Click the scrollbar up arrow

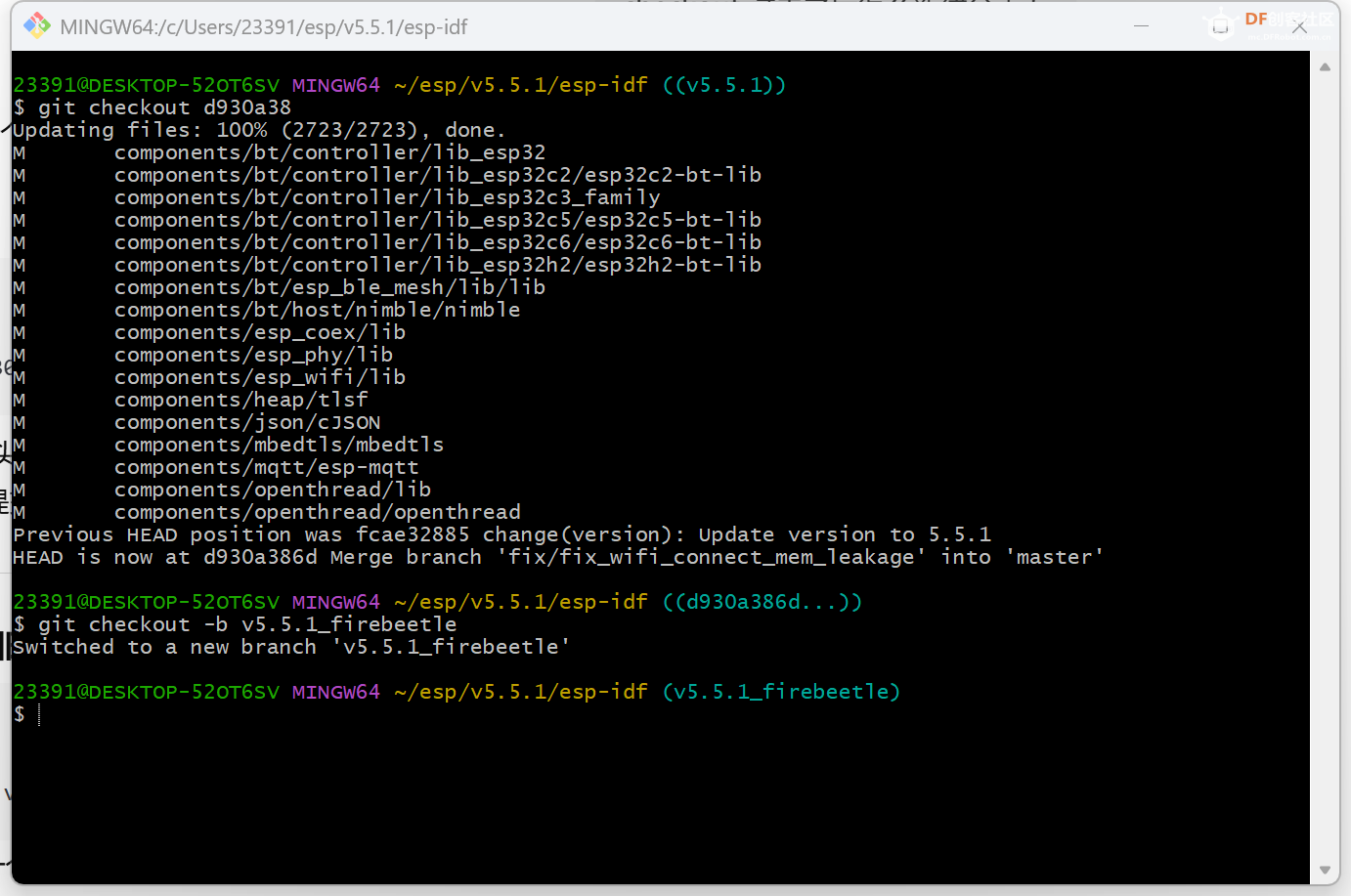(1325, 67)
